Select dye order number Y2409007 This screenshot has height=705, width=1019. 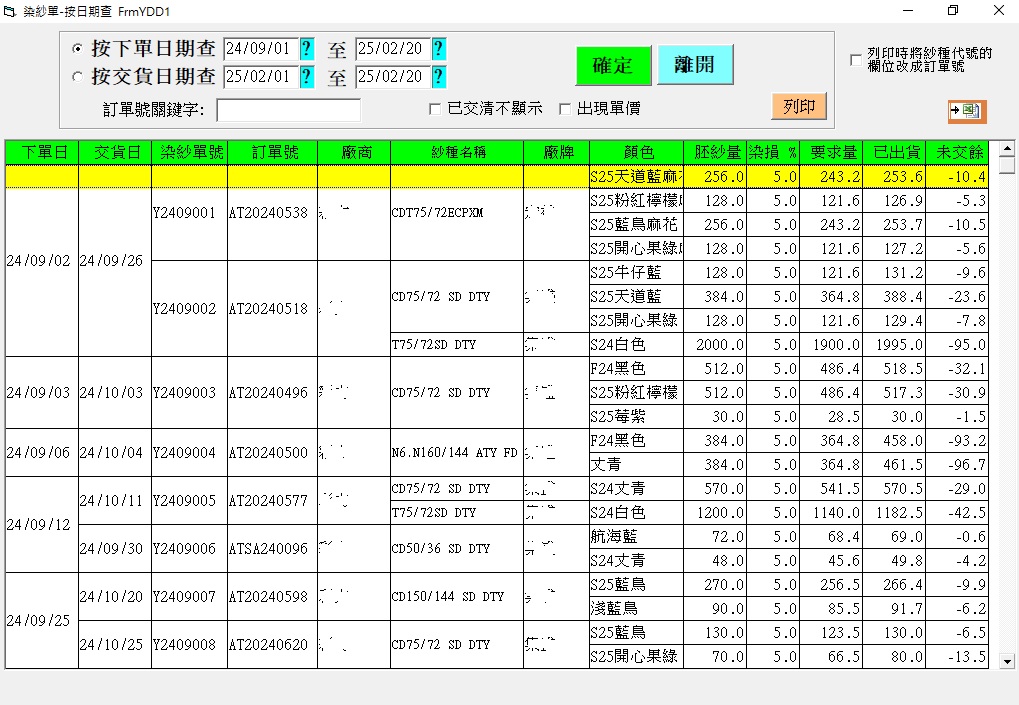(x=190, y=596)
